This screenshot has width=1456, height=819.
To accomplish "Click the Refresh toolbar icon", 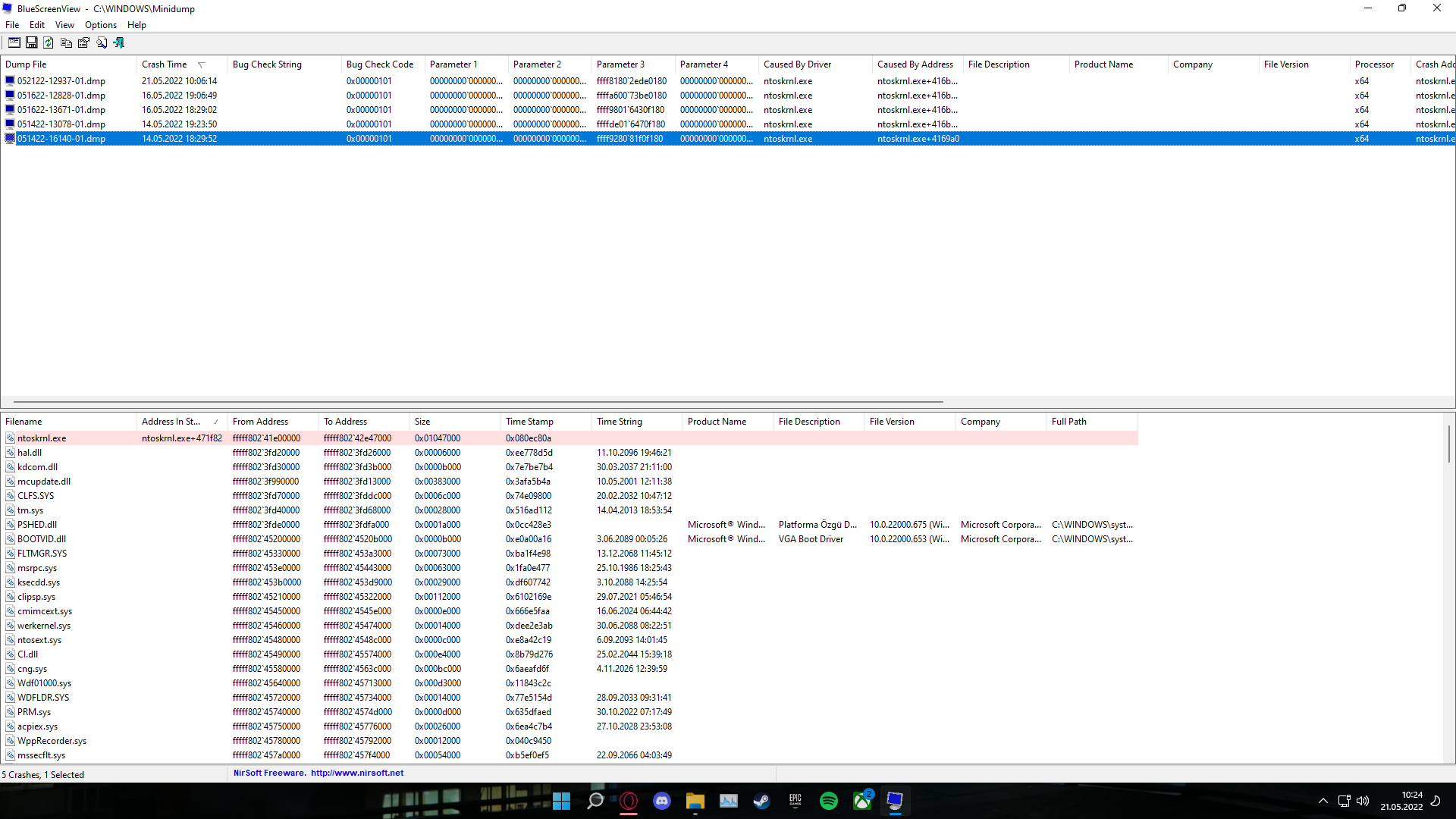I will pos(49,43).
